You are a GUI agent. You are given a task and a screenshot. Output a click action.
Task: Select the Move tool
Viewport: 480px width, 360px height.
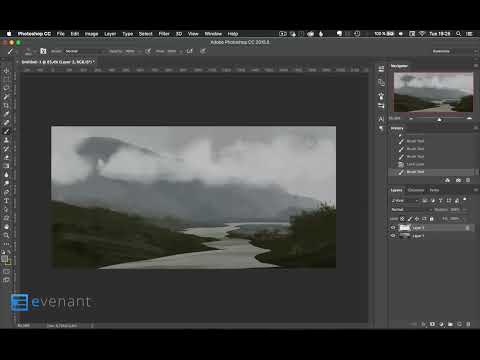click(6, 71)
